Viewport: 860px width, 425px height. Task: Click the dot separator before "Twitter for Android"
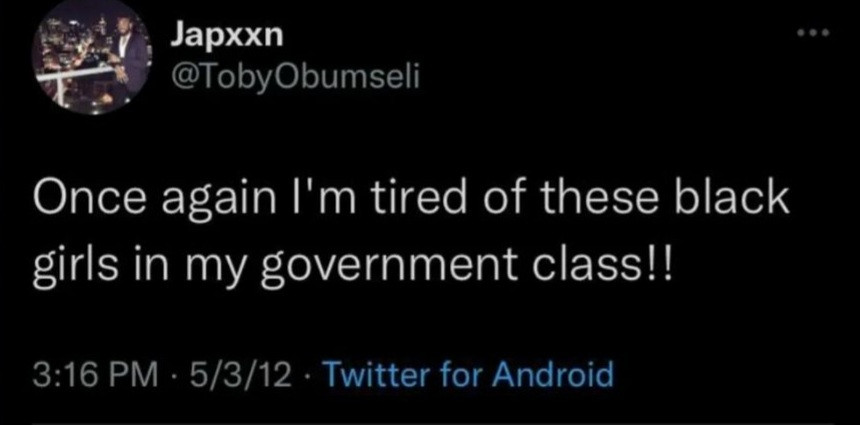point(310,377)
